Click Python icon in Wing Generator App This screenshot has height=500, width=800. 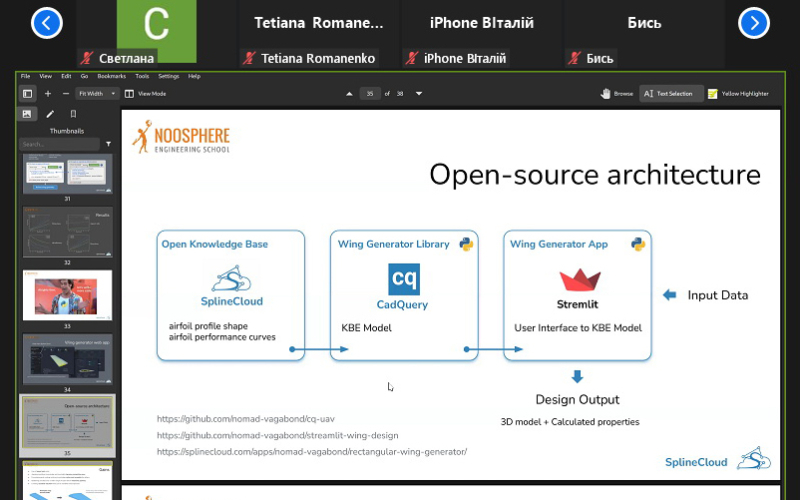click(x=638, y=244)
